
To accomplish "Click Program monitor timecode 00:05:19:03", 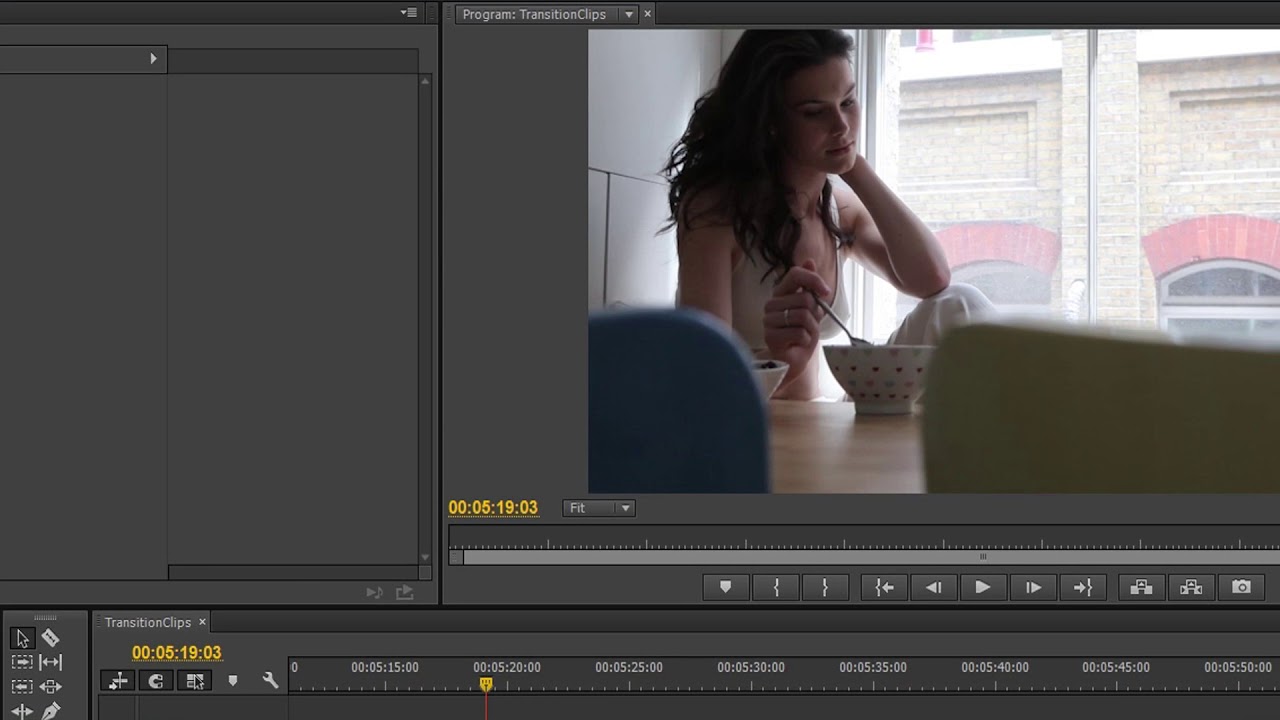I will [493, 508].
